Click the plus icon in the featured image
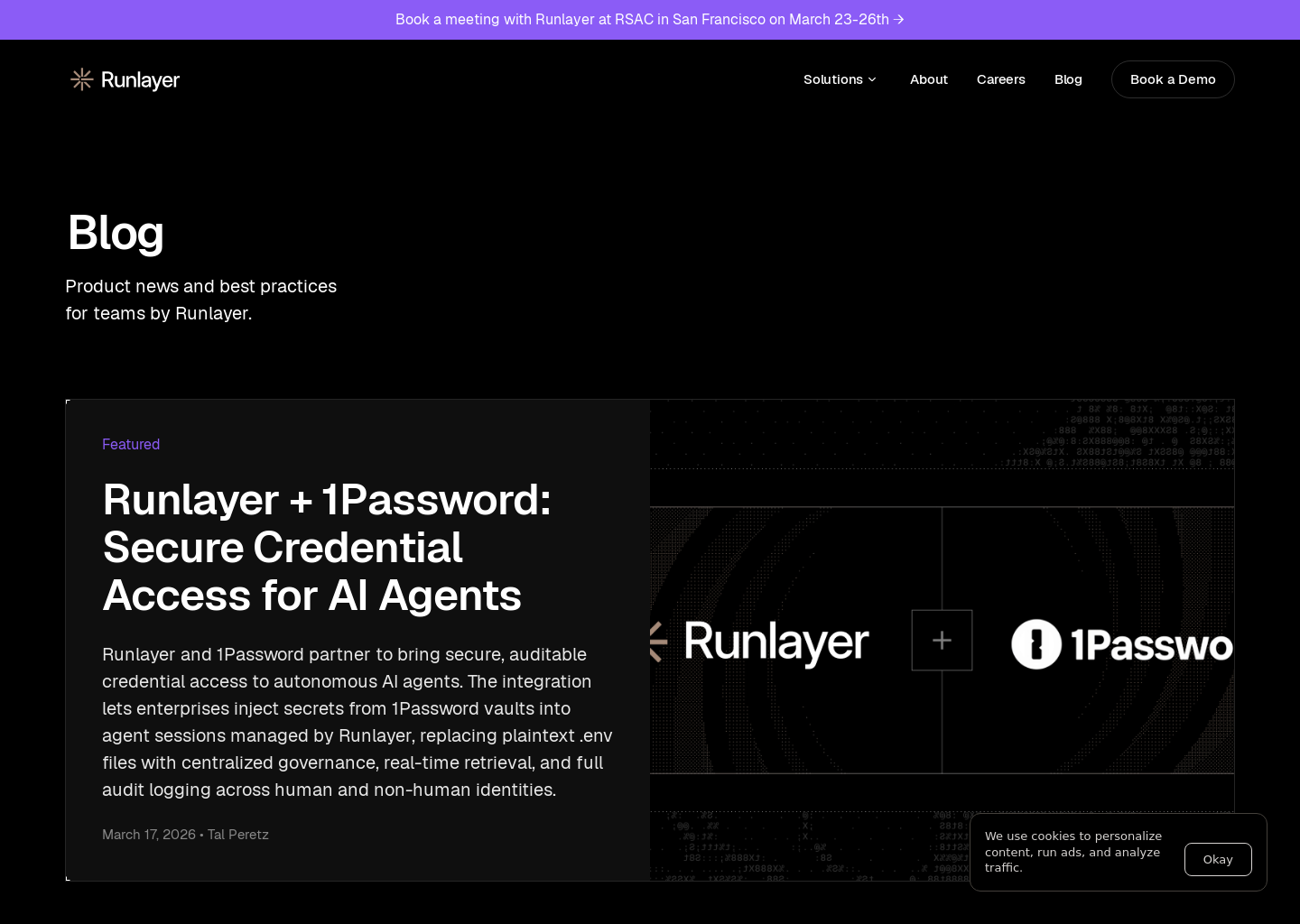 pyautogui.click(x=942, y=641)
